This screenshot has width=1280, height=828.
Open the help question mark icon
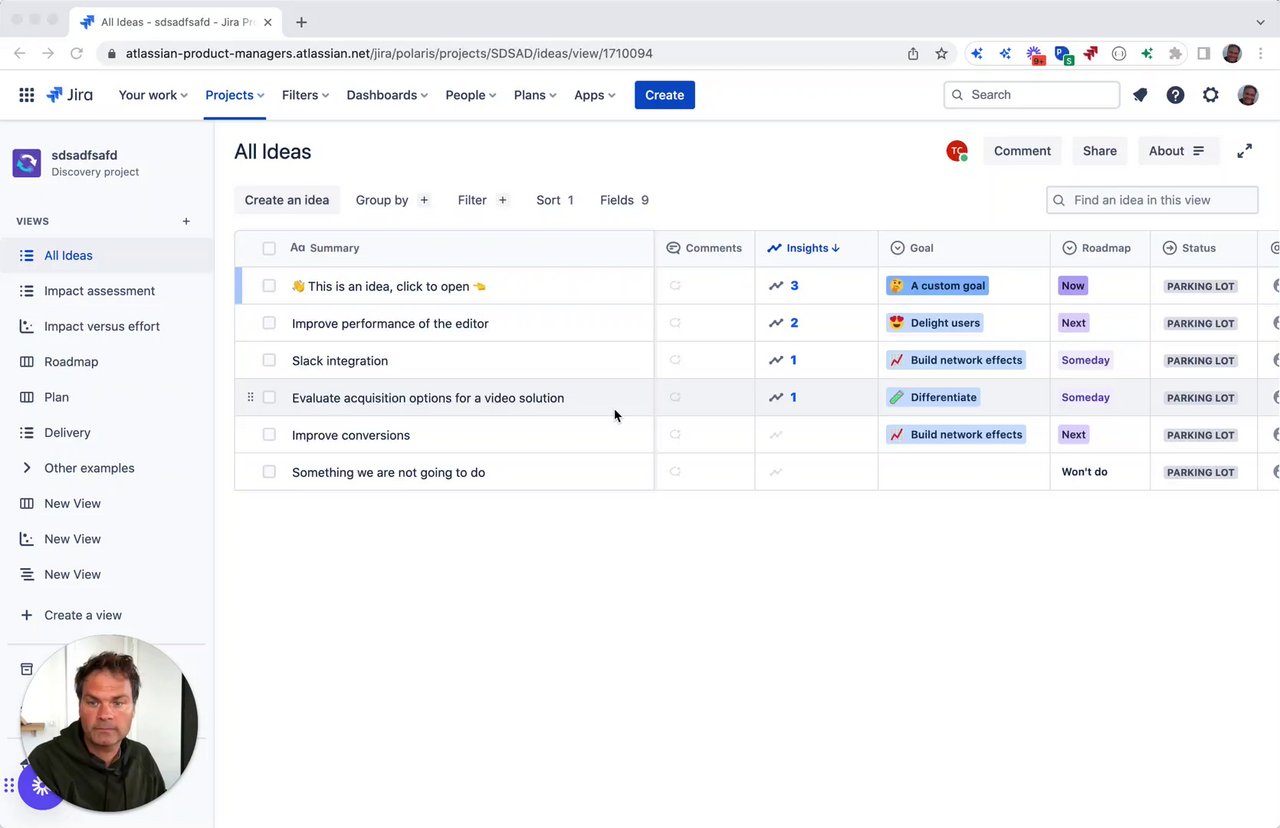(1175, 95)
